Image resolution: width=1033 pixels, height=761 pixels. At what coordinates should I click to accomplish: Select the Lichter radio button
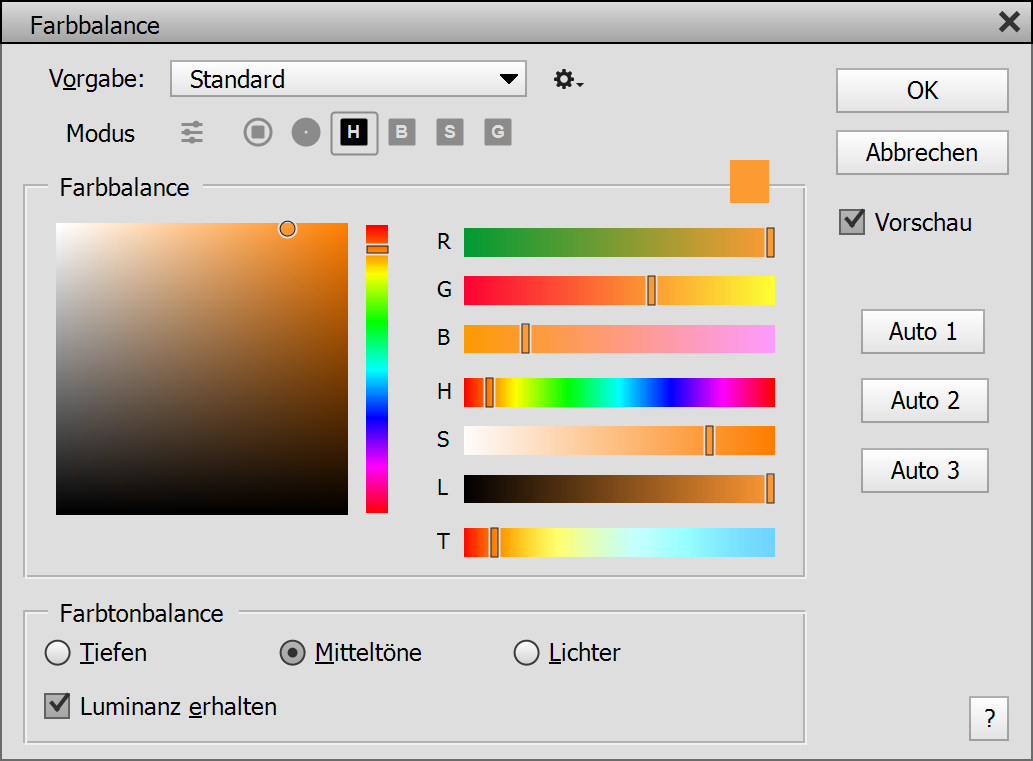(527, 654)
